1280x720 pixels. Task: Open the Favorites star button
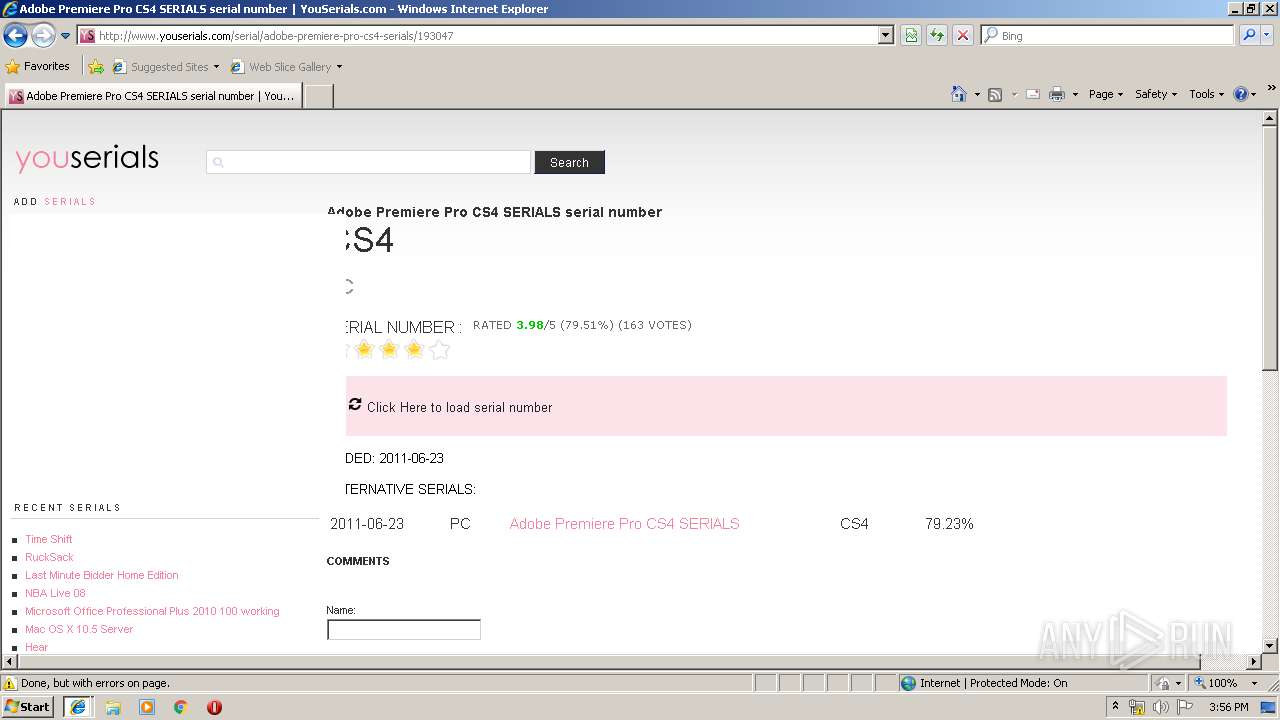click(x=38, y=66)
